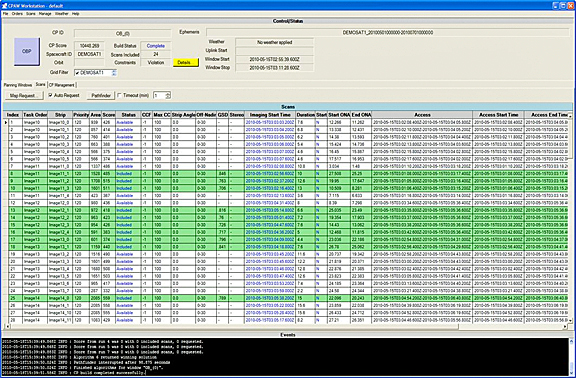Sort by the Max CC column header
Screen dimensions: 576x378
(x=162, y=115)
